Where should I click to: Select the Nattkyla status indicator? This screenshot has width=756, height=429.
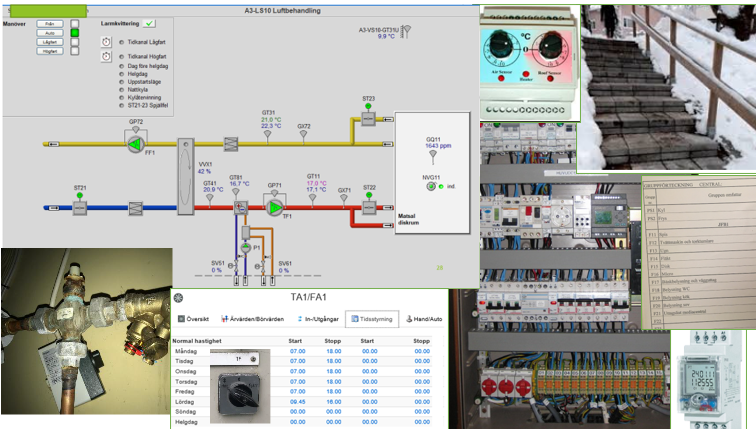pos(122,90)
